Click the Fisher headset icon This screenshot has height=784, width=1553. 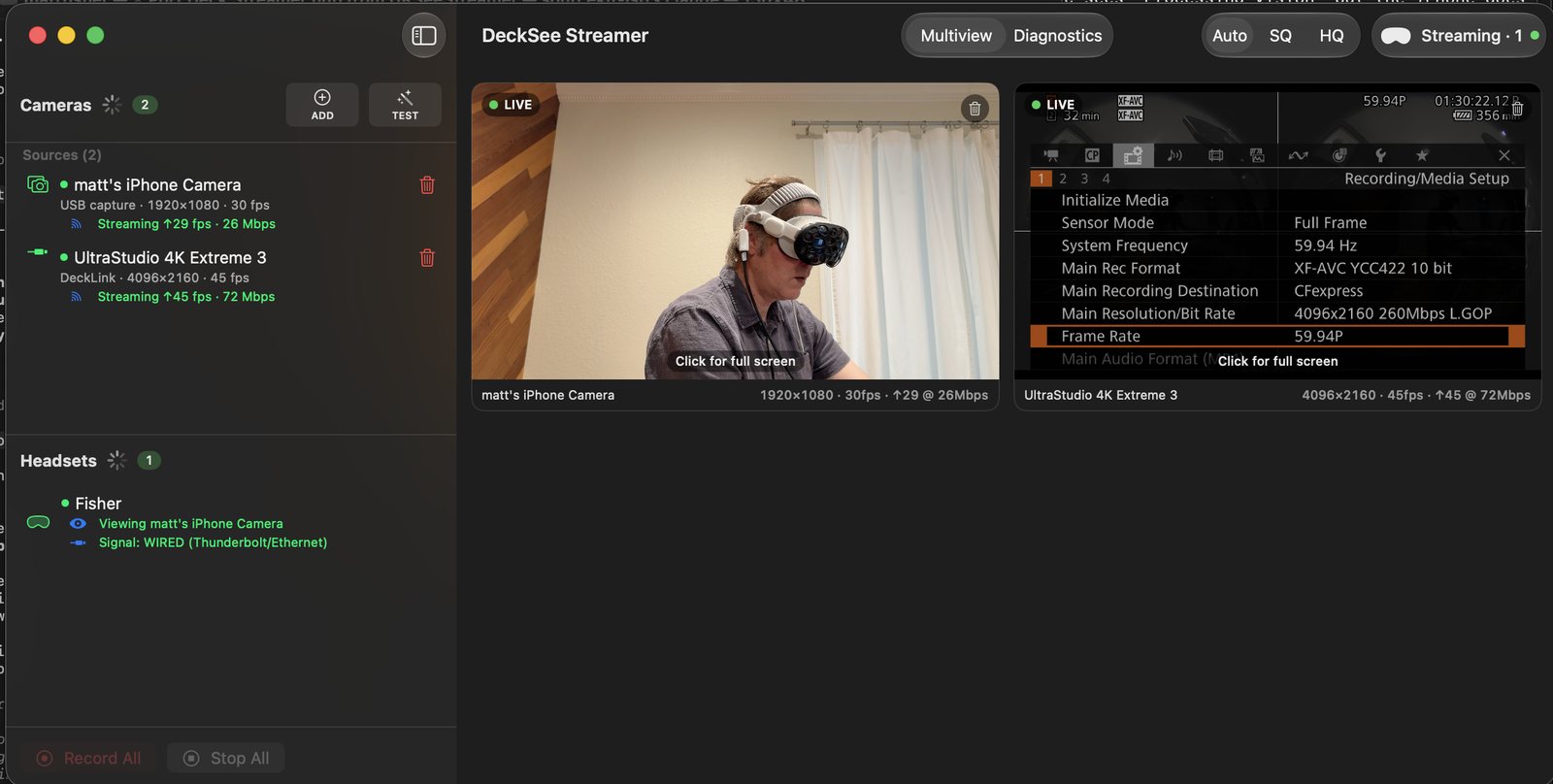coord(38,522)
